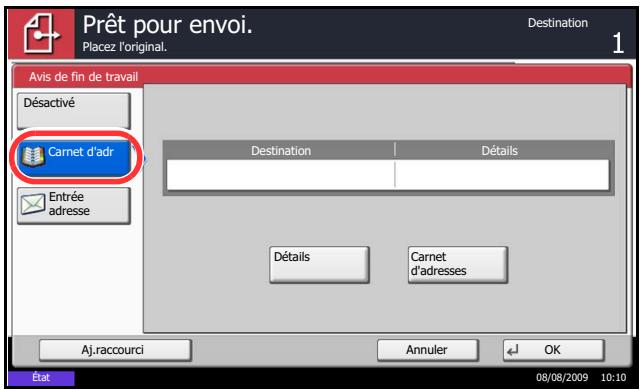Click the Avis de fin de travail title

pos(83,77)
